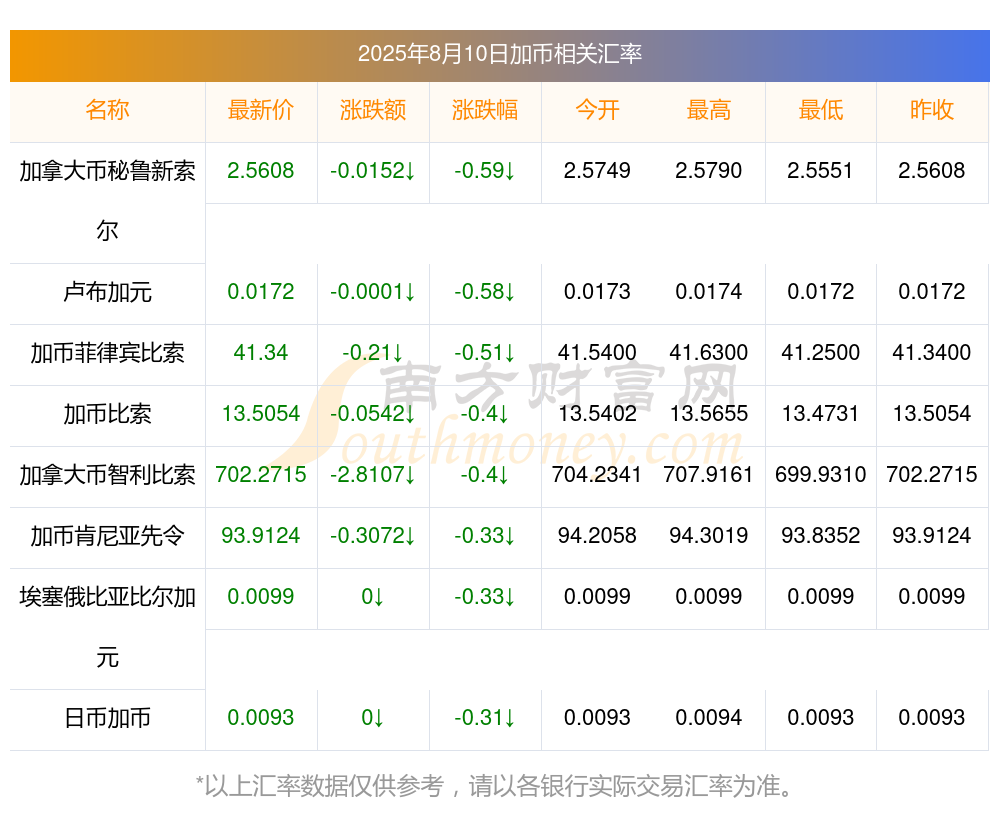Select the 今开 column header
This screenshot has height=817, width=1000.
[597, 110]
